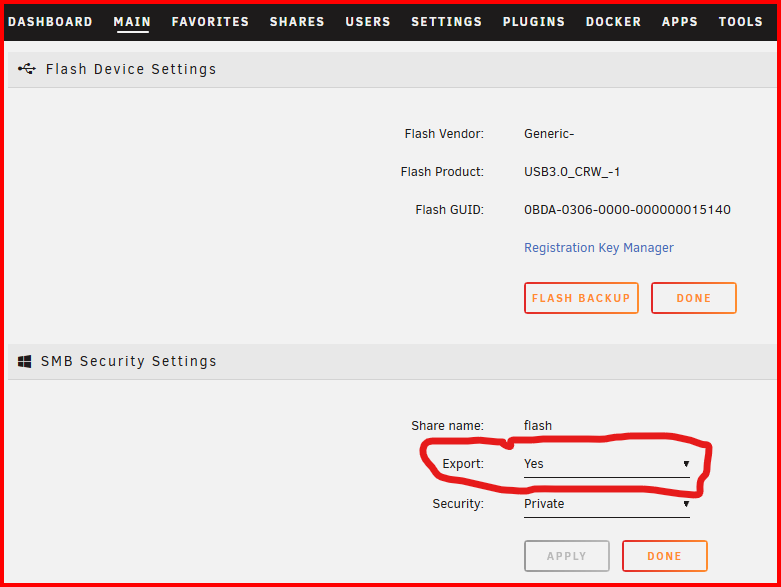Viewport: 781px width, 587px height.
Task: Click the Apply button
Action: (567, 556)
